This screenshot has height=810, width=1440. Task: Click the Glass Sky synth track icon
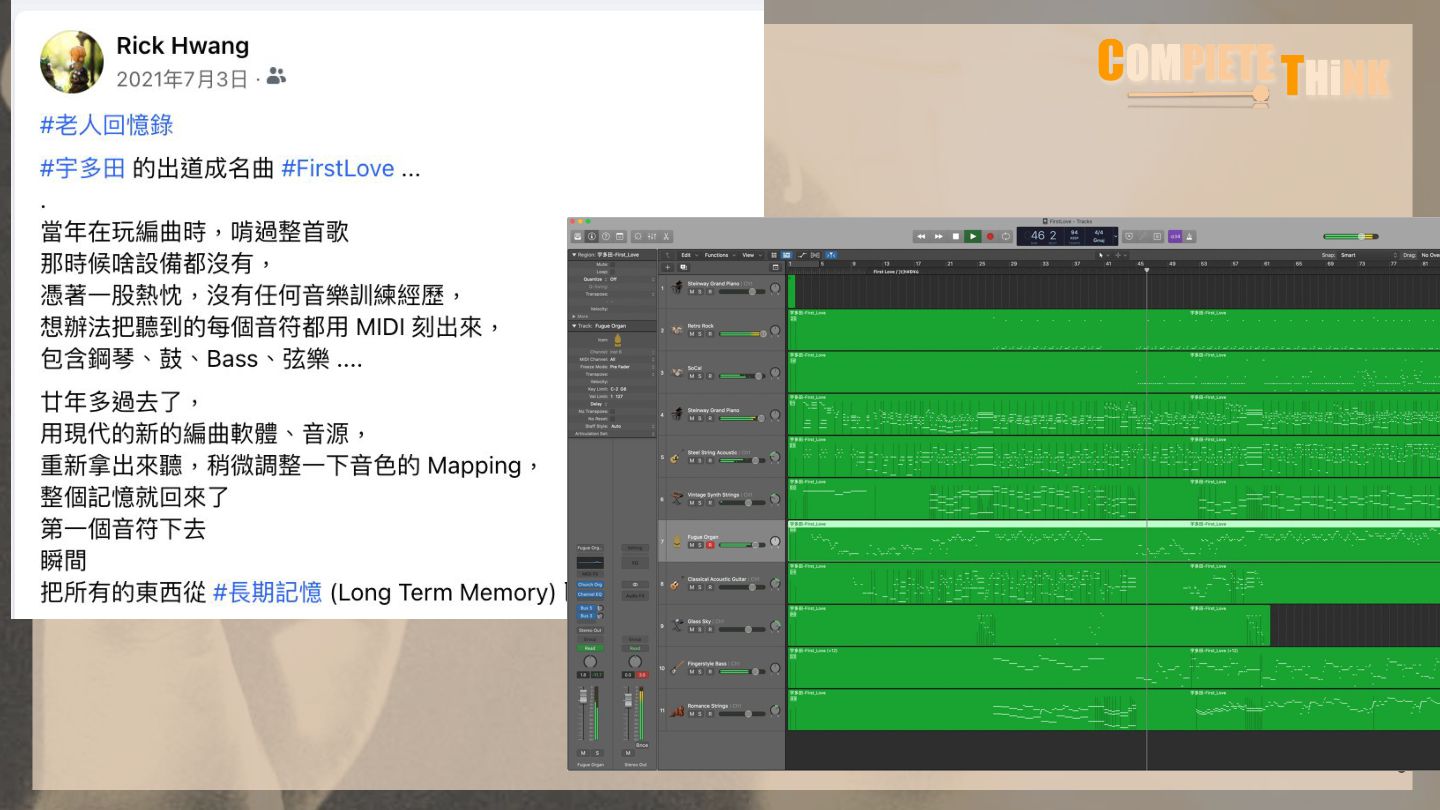[677, 625]
